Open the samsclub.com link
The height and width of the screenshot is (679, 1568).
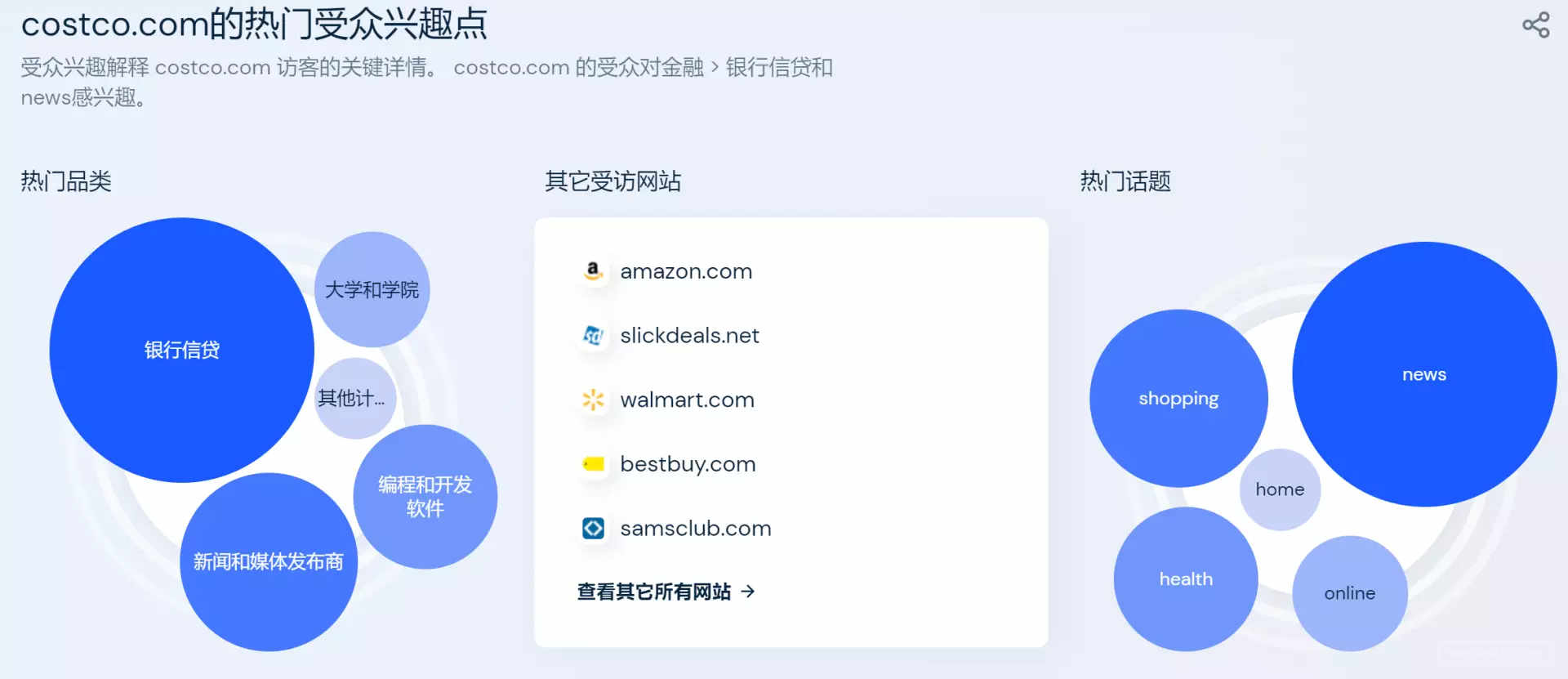(696, 529)
